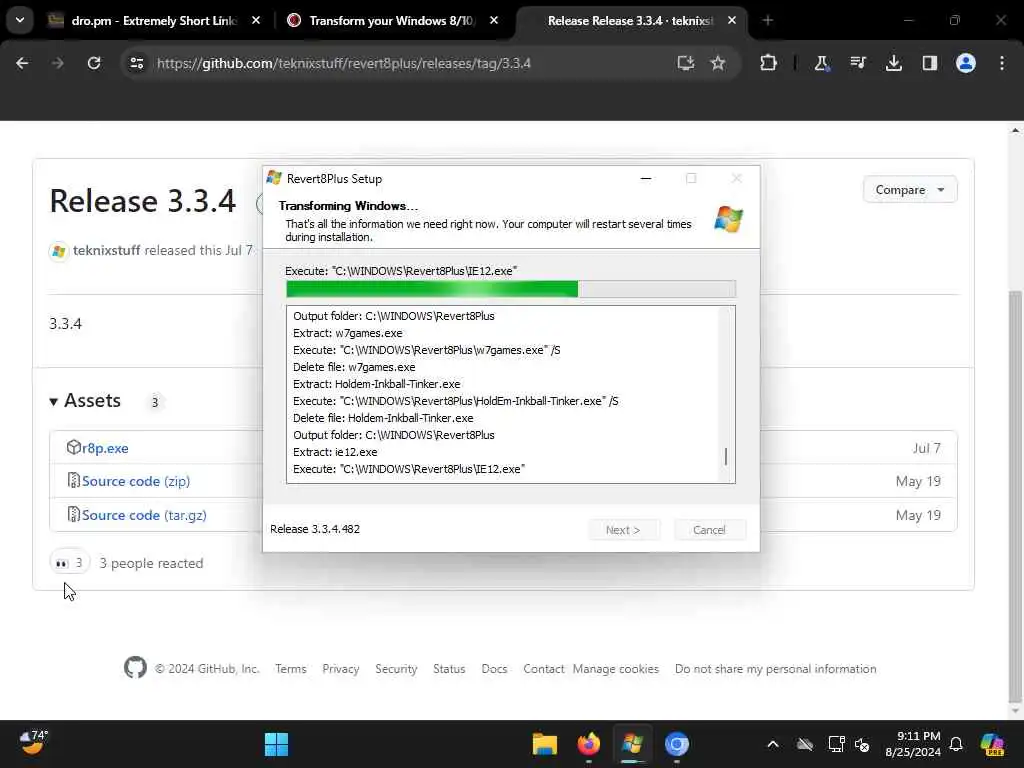Screen dimensions: 1024x768
Task: Click the GitHub logo in footer
Action: click(135, 667)
